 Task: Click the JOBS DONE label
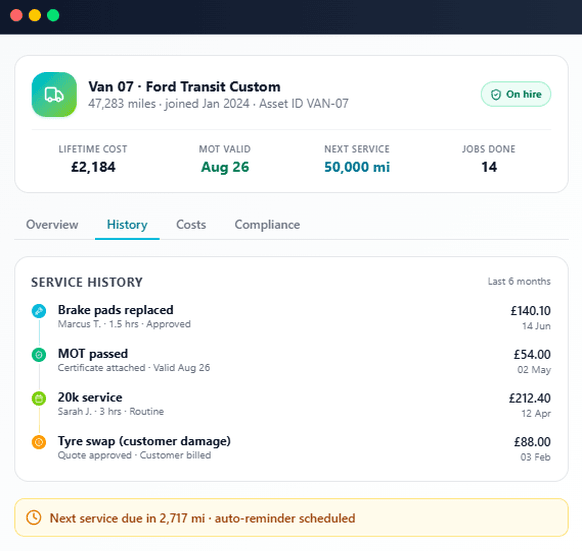click(x=489, y=149)
